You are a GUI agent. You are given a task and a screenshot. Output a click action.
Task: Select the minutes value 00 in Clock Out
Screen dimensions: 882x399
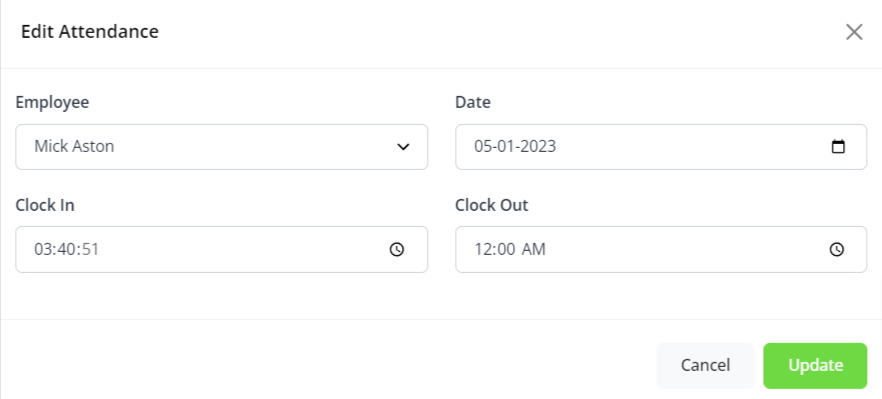(506, 249)
